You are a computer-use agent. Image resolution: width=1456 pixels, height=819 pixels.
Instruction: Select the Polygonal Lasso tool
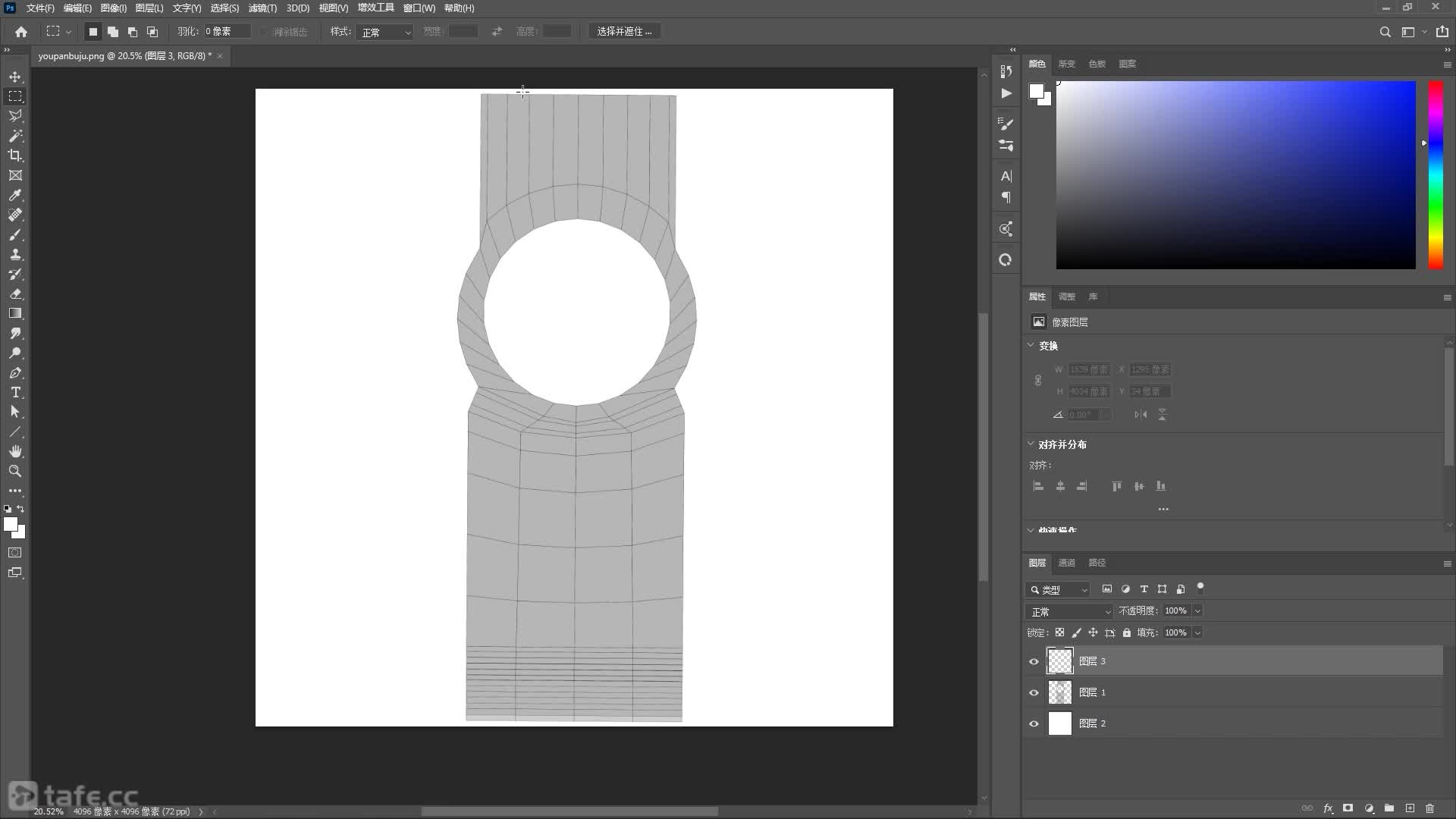coord(15,116)
